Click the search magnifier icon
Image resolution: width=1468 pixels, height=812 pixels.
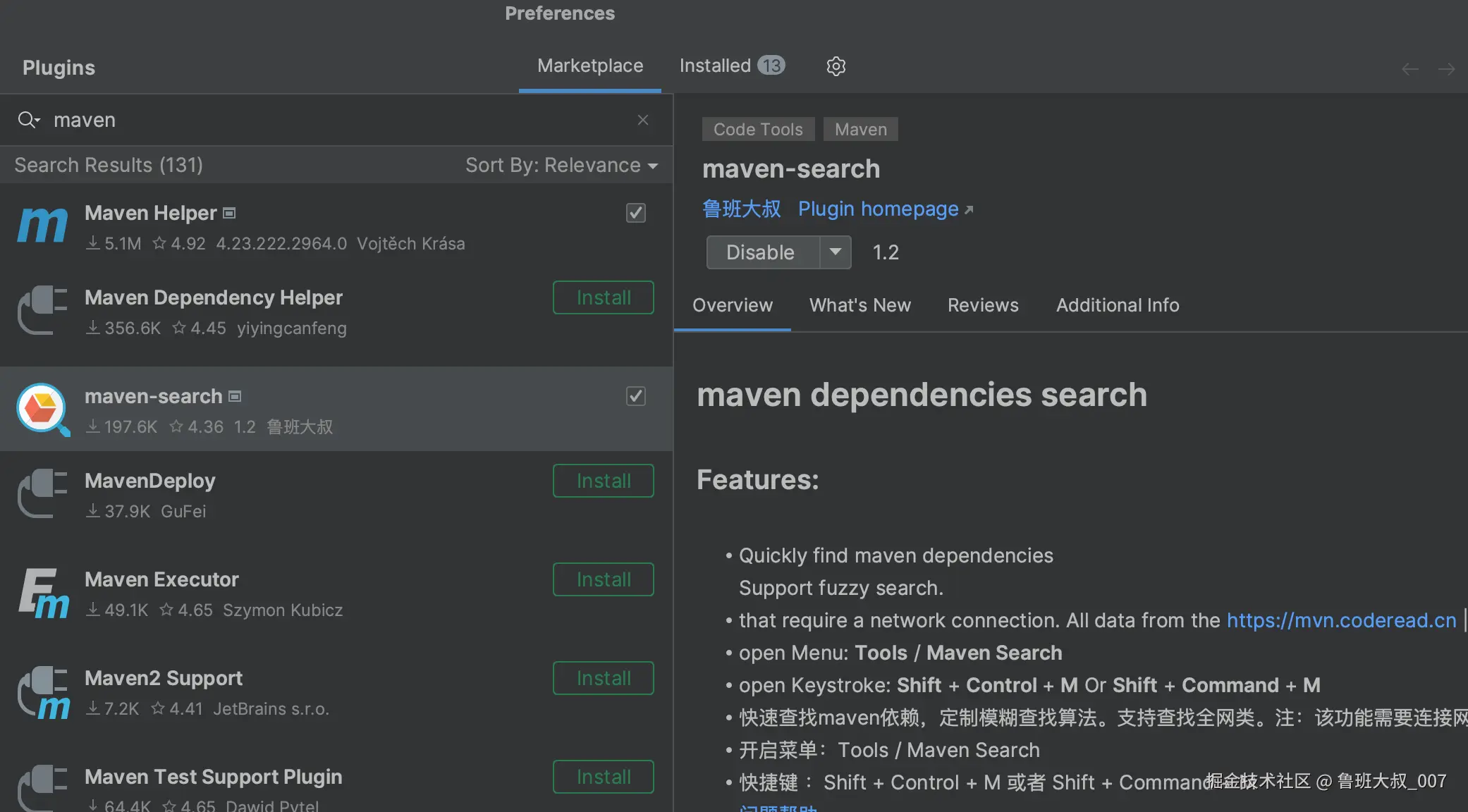pos(28,120)
